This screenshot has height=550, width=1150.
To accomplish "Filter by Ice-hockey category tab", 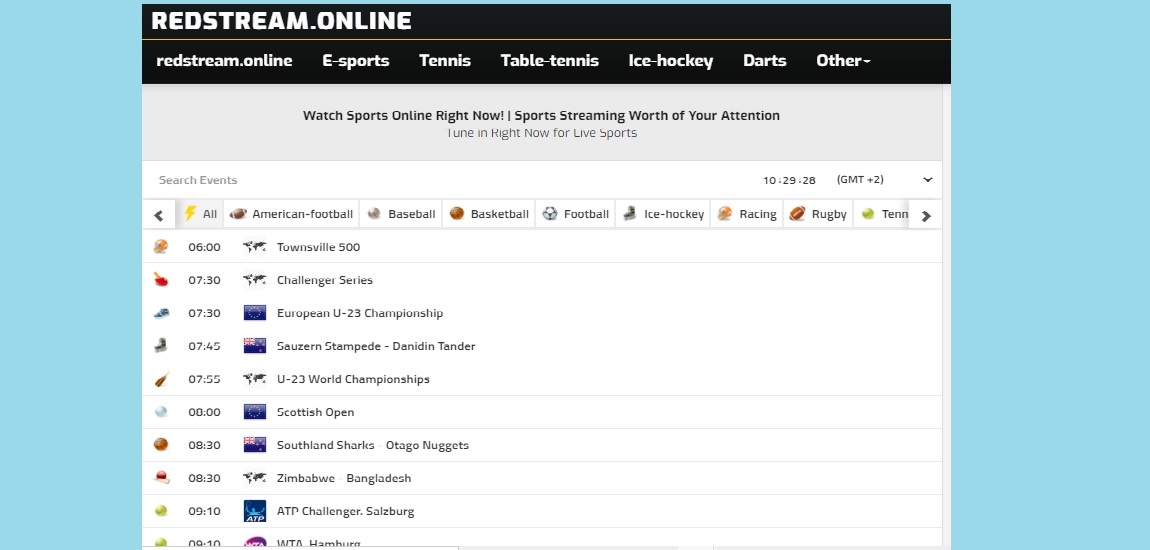I will pos(663,214).
